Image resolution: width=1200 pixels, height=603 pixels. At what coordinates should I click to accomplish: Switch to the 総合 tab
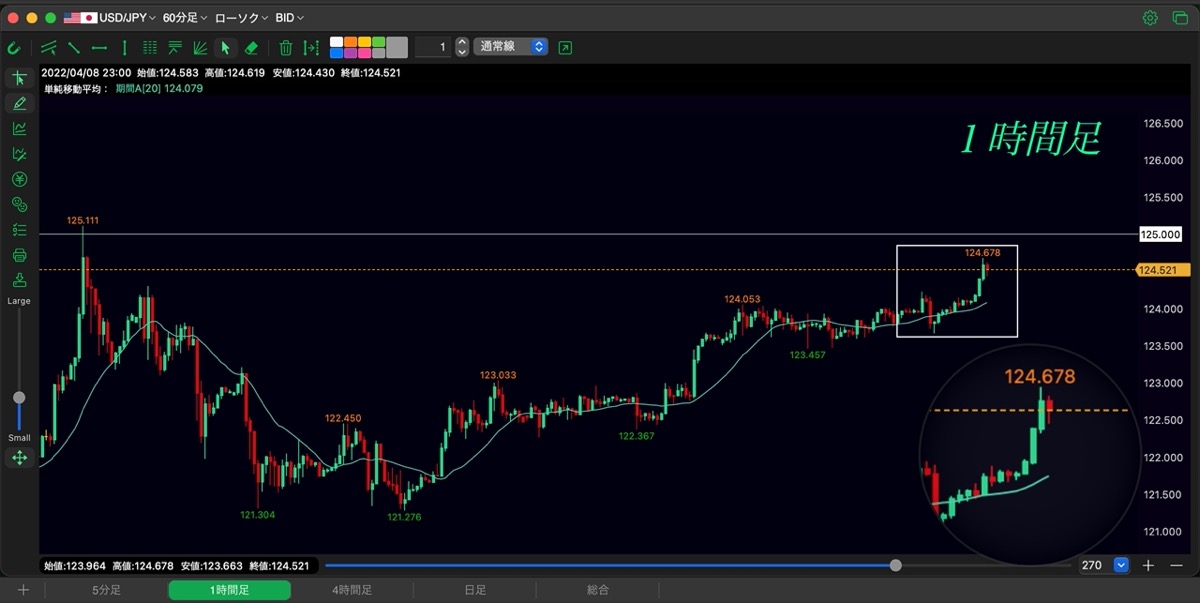tap(598, 590)
